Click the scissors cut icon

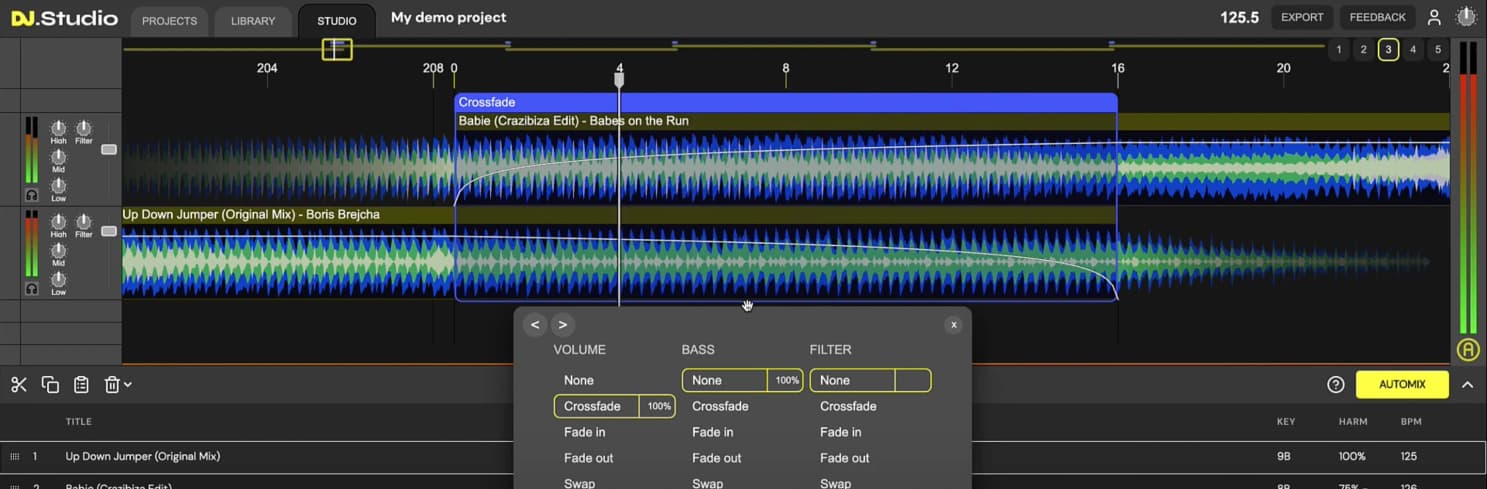pyautogui.click(x=19, y=385)
